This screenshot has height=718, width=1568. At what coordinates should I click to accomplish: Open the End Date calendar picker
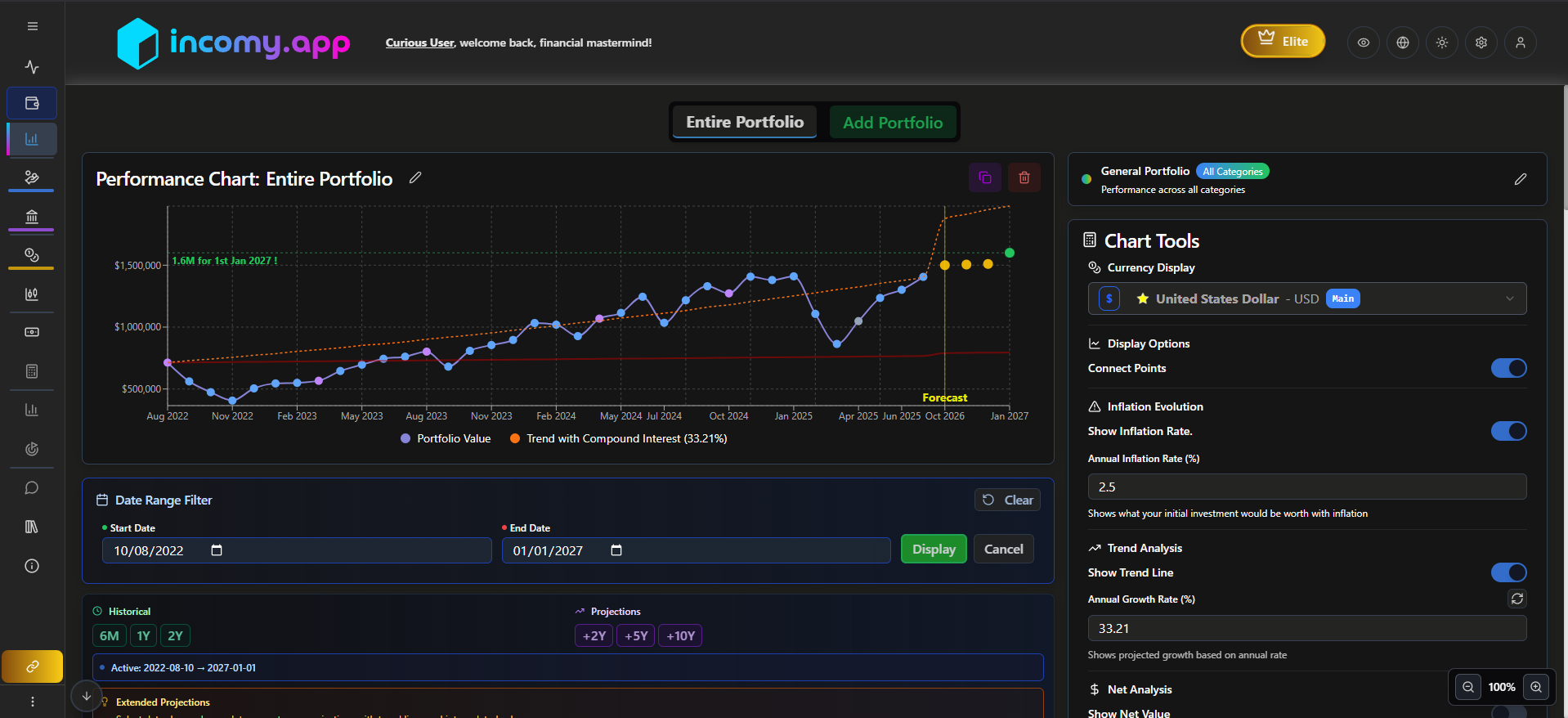point(616,550)
